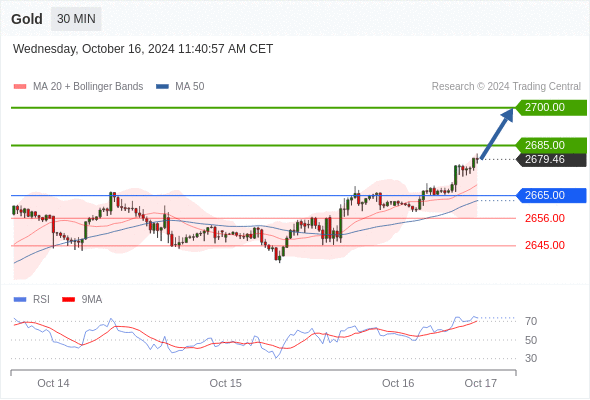Select the 2685.00 resistance price tag

click(x=551, y=145)
